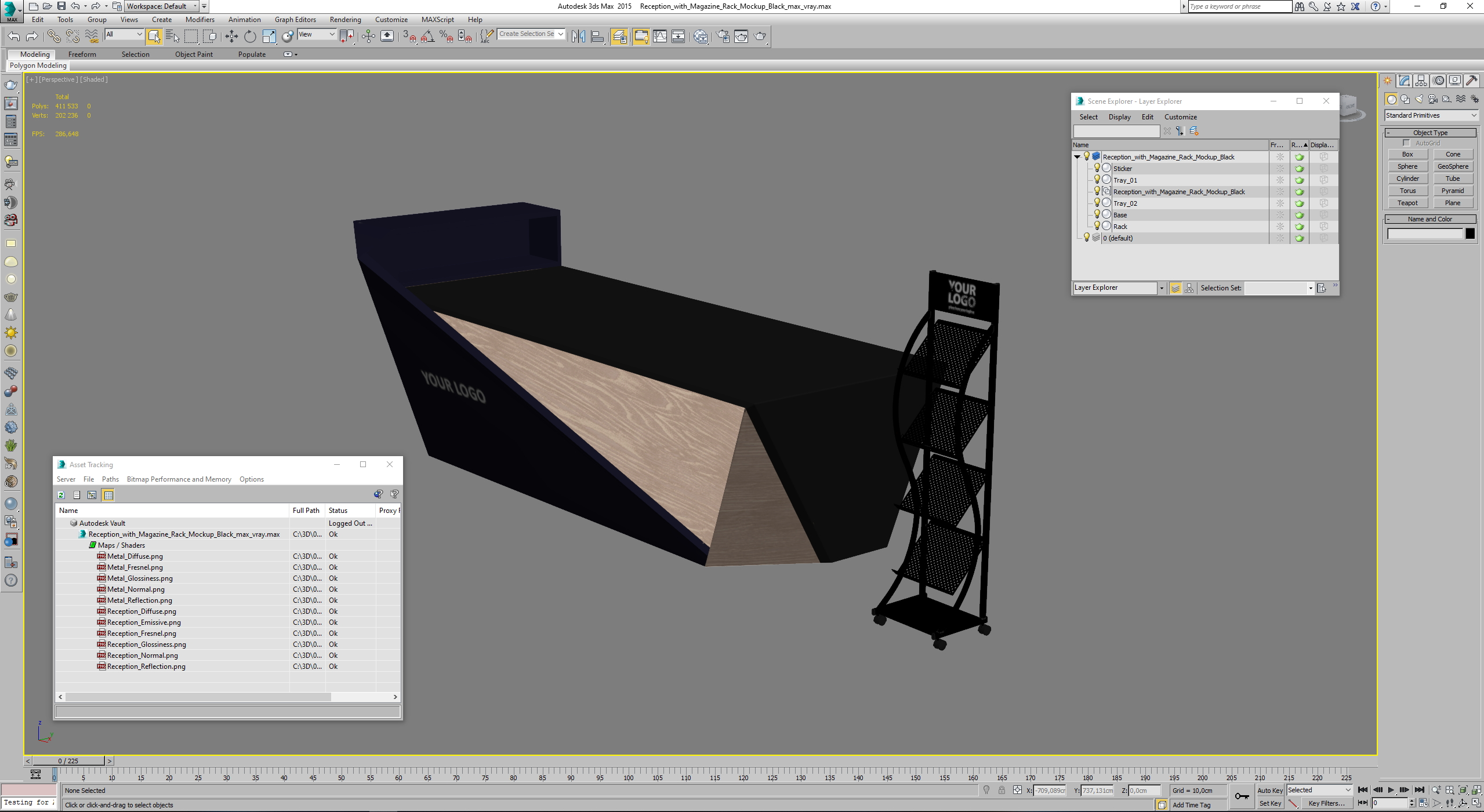Click the Teapot primitive button
The width and height of the screenshot is (1484, 812).
click(1407, 203)
